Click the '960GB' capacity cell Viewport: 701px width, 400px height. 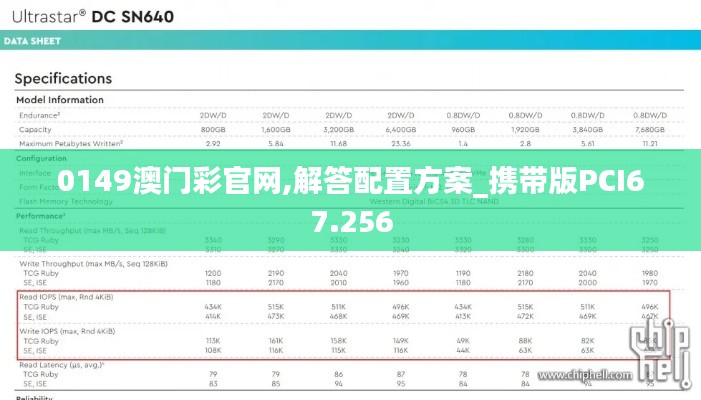pyautogui.click(x=463, y=130)
